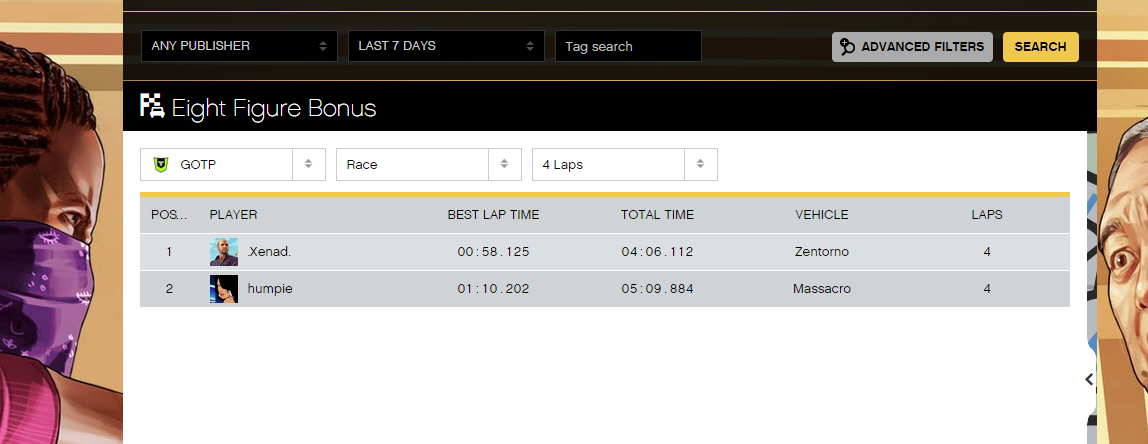Image resolution: width=1148 pixels, height=444 pixels.
Task: Open the LAST 7 DAYS dropdown
Action: pyautogui.click(x=446, y=46)
